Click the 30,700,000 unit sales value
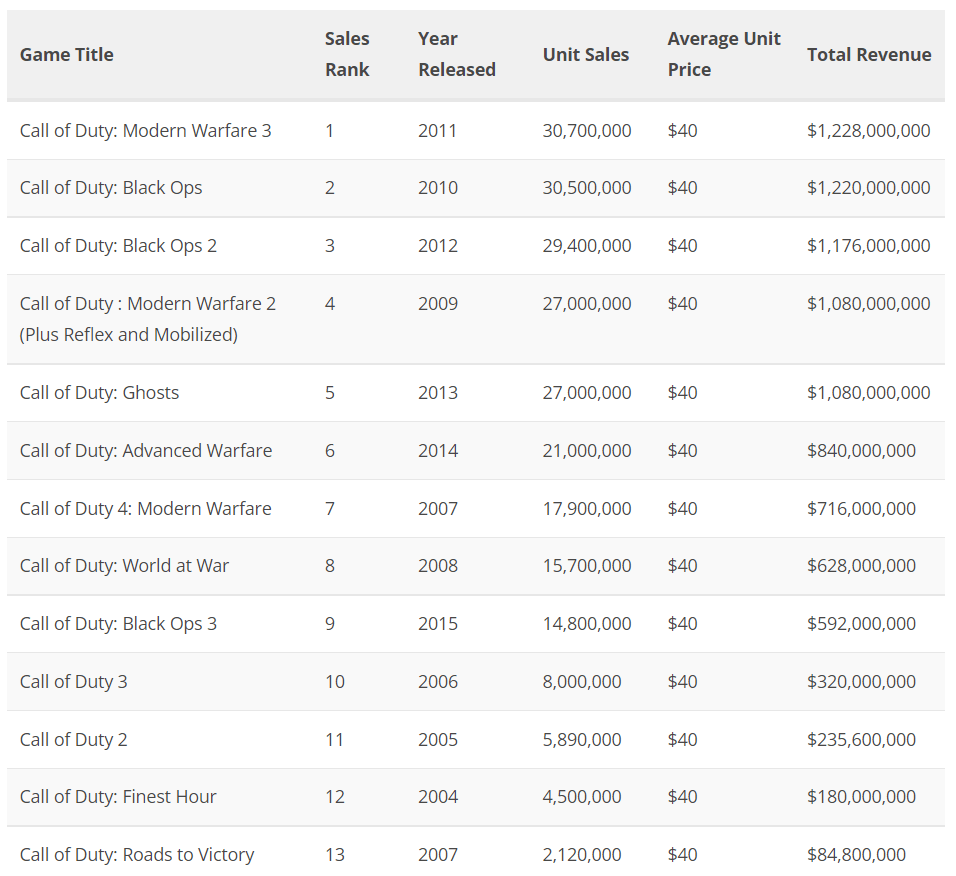This screenshot has width=956, height=876. point(587,131)
